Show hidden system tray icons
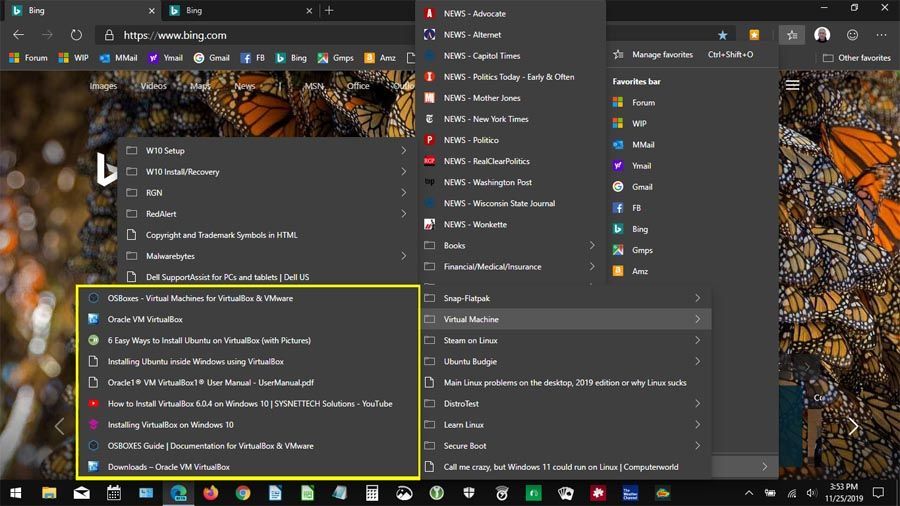 [748, 493]
